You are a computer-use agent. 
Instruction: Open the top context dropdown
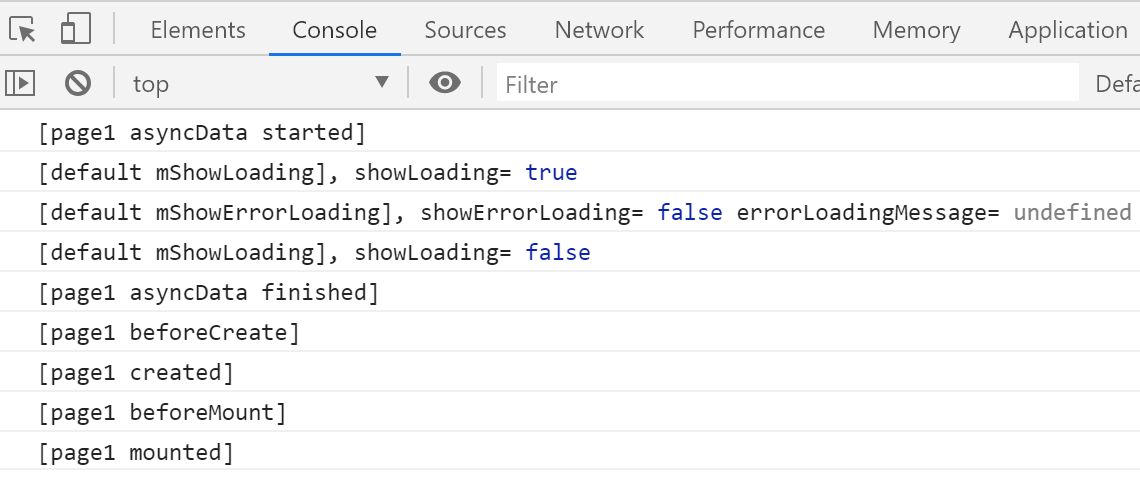pos(260,83)
